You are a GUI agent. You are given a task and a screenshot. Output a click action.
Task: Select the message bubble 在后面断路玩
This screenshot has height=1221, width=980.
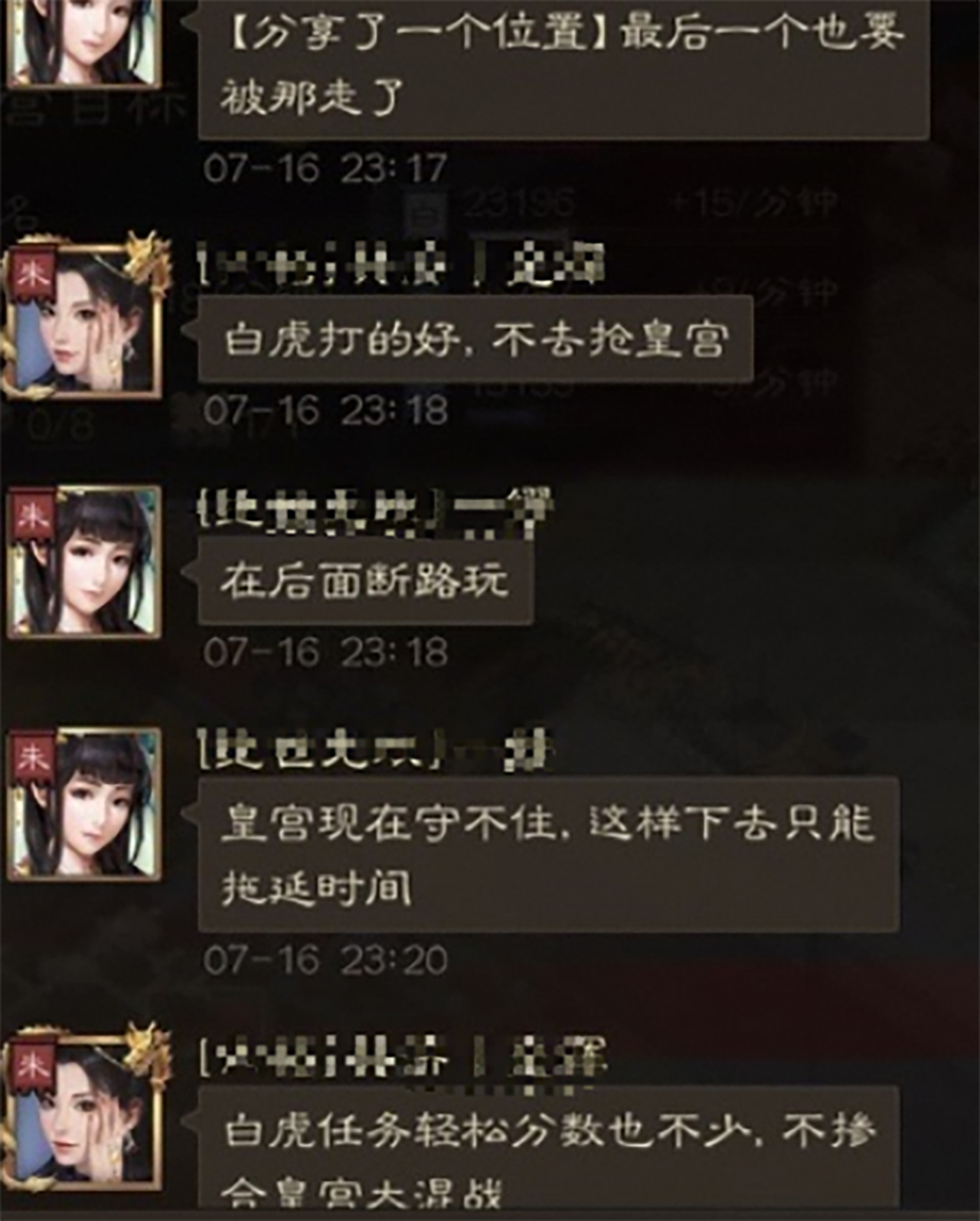(x=365, y=581)
